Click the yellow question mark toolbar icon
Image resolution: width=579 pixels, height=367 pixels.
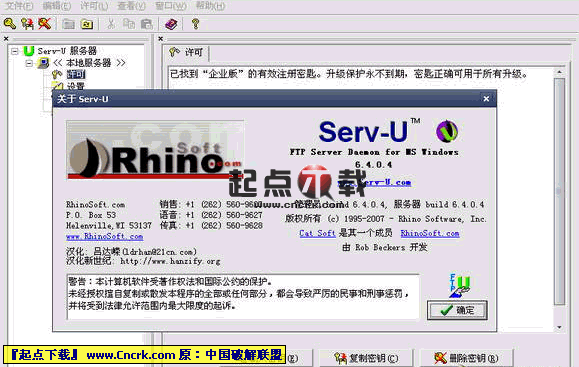point(195,24)
